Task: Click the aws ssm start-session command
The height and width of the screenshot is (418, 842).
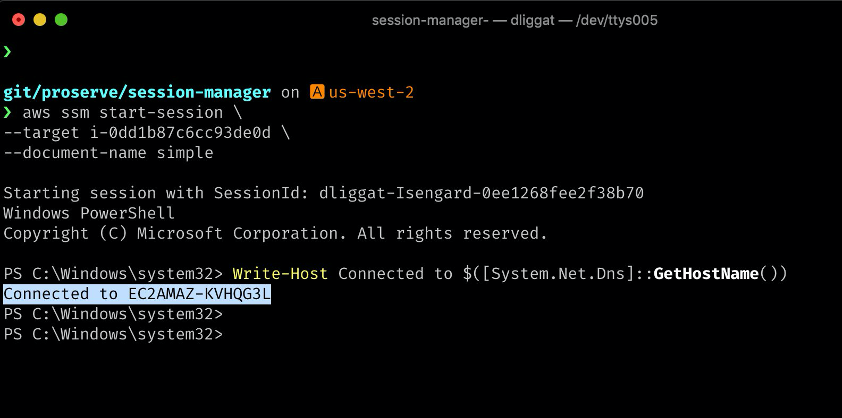Action: [x=122, y=113]
